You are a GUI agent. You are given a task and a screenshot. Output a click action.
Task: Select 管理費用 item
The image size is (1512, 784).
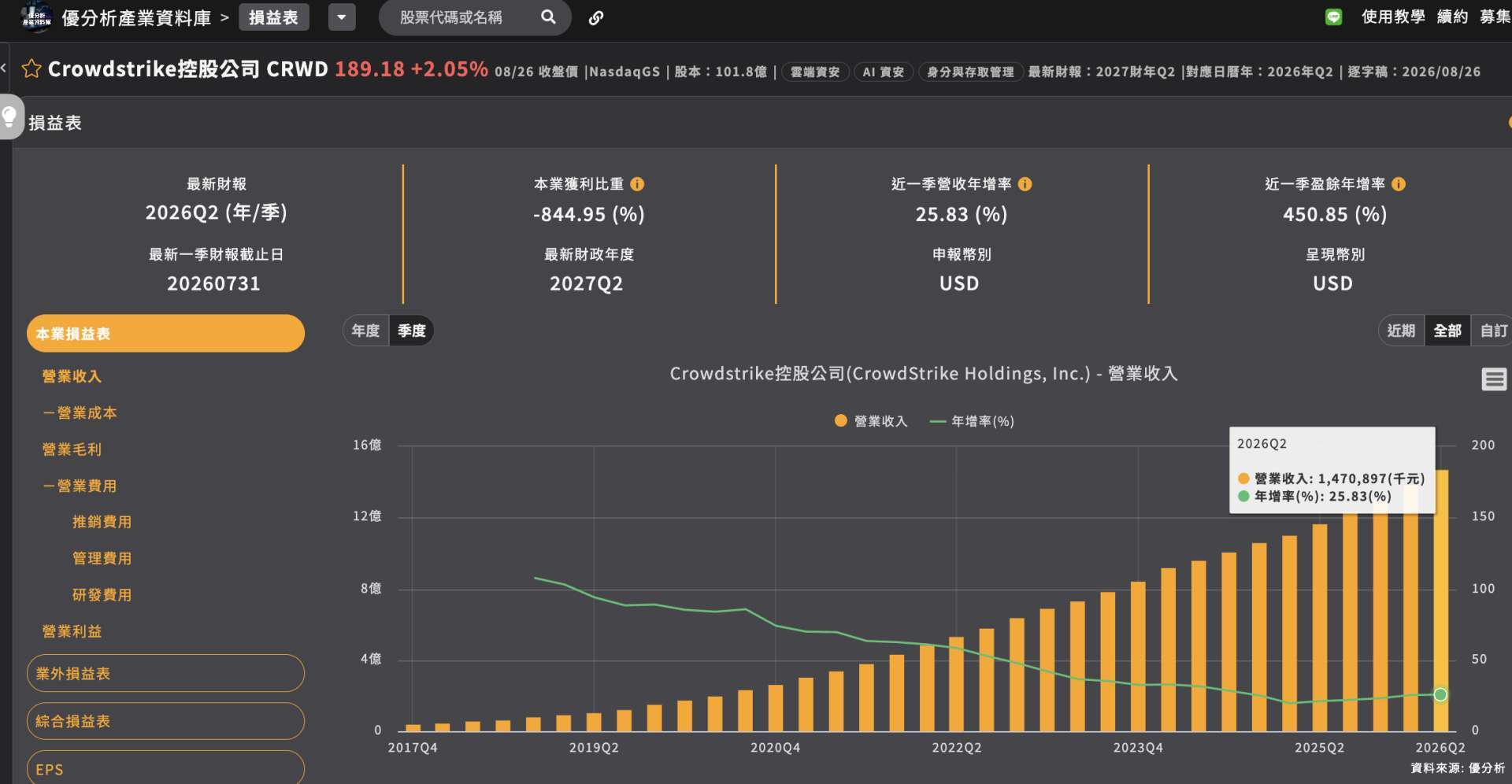(102, 558)
